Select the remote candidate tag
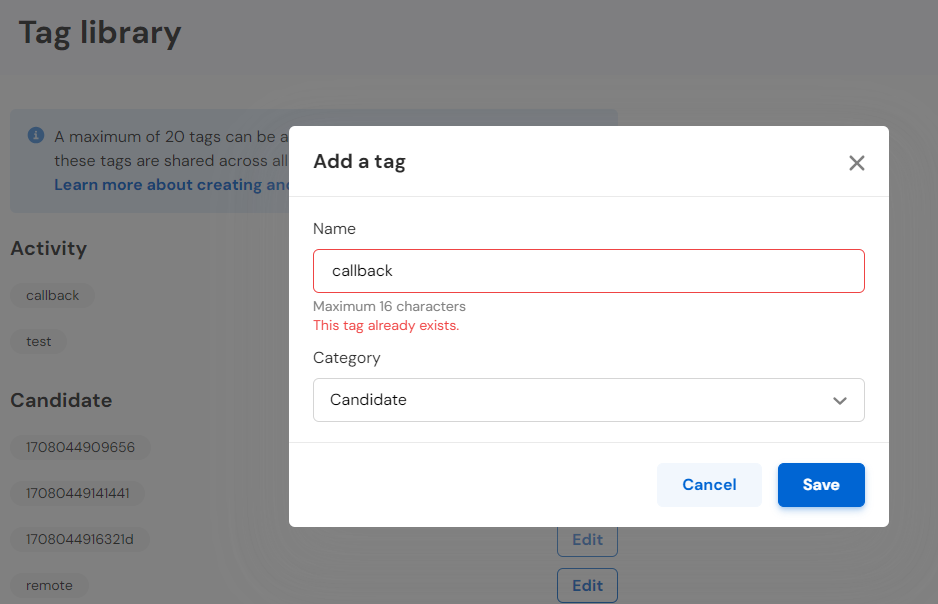The height and width of the screenshot is (604, 938). click(49, 585)
